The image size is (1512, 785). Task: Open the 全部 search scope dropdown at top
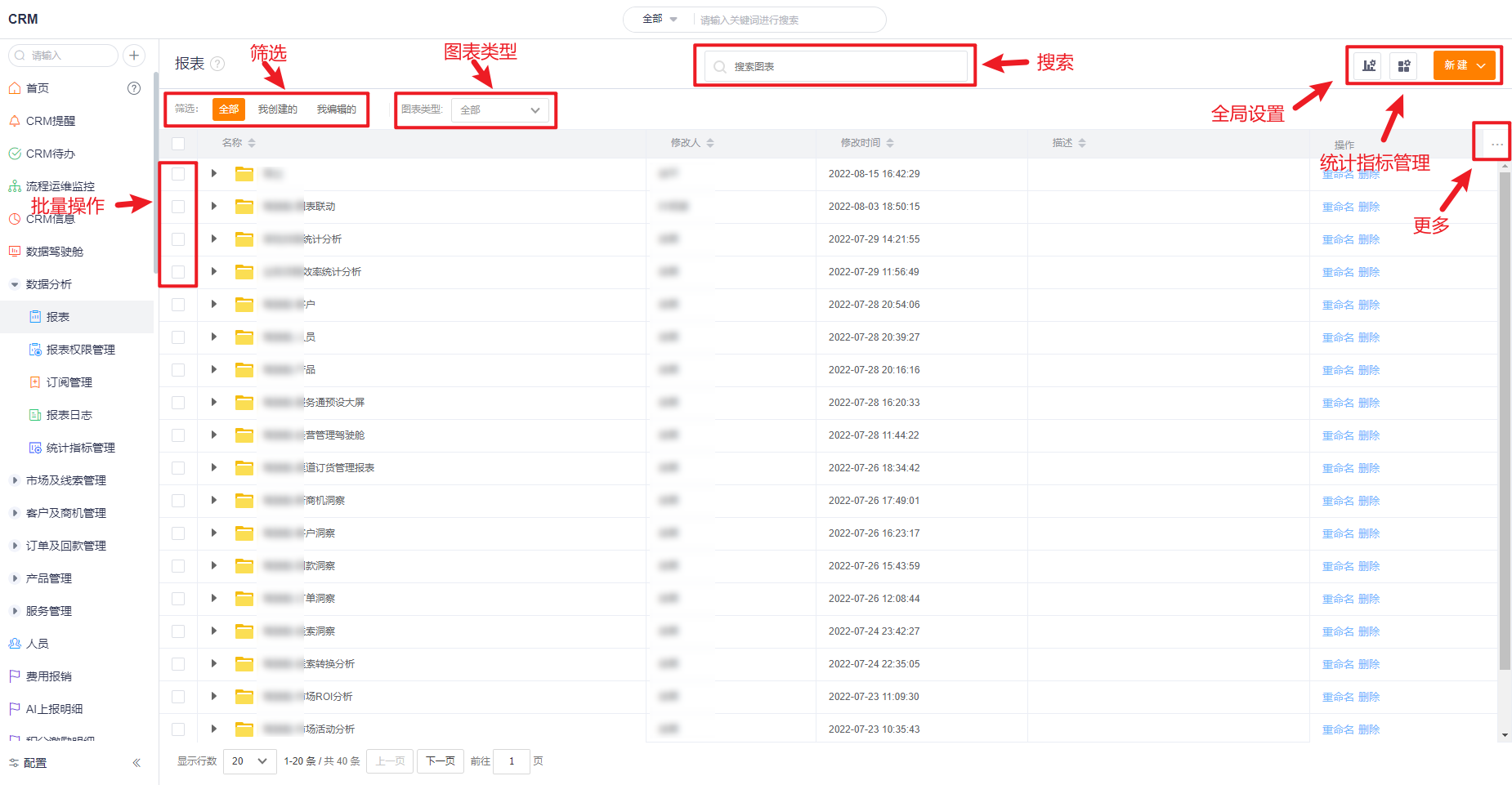click(660, 19)
